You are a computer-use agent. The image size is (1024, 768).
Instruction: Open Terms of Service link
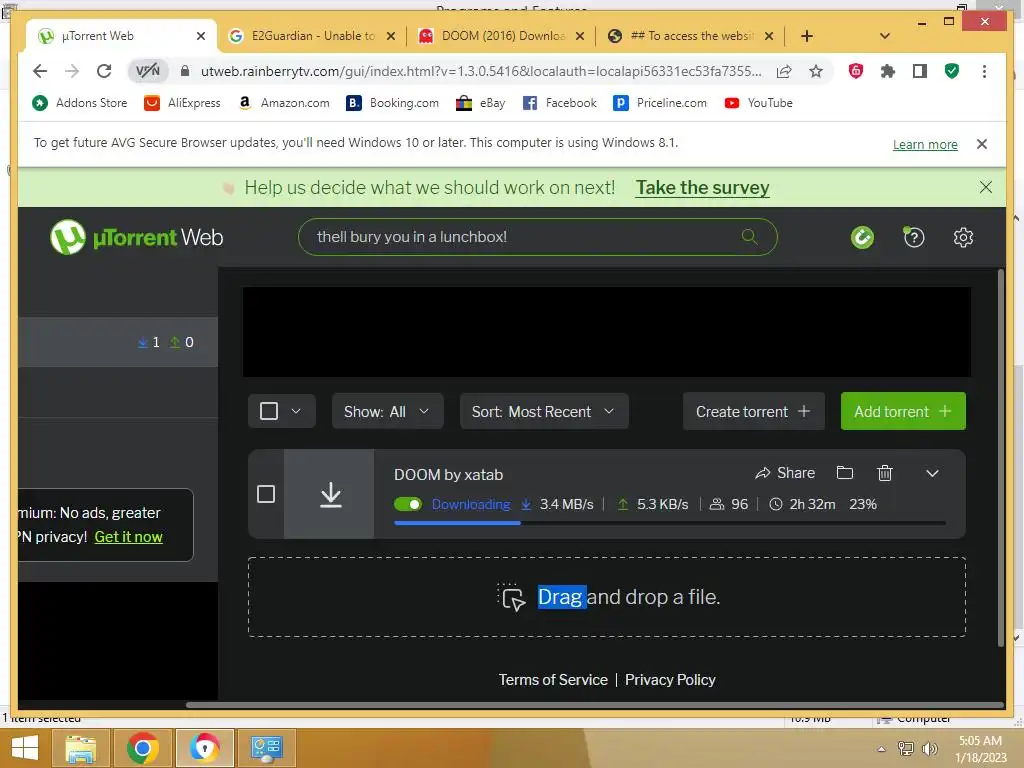552,680
